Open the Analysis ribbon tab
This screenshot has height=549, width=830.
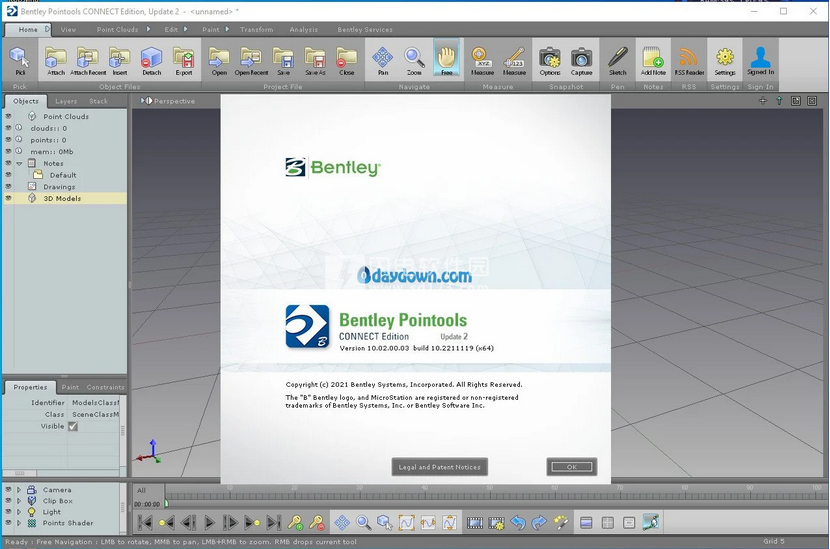point(304,30)
